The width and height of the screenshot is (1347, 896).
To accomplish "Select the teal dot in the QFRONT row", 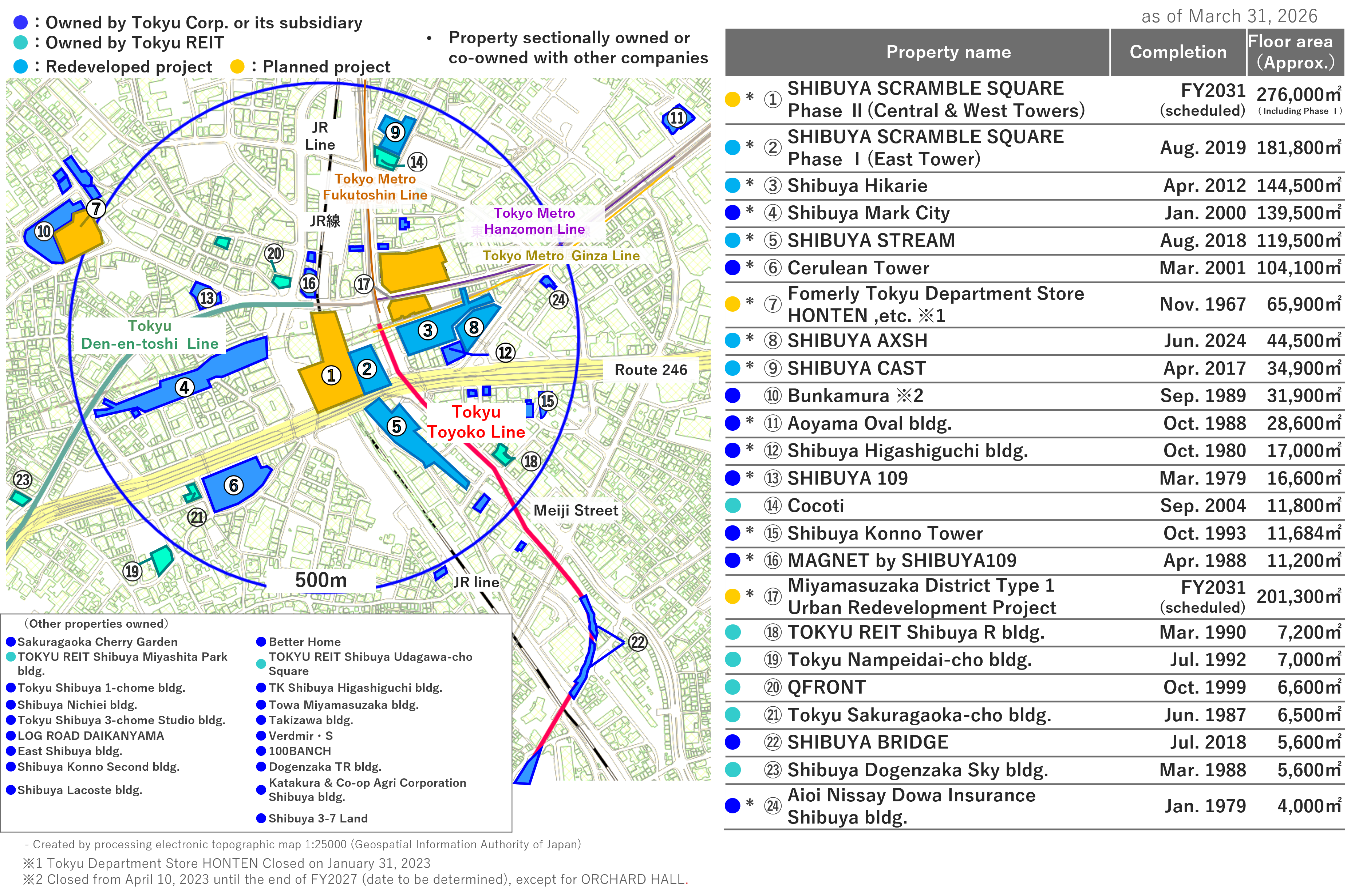I will (732, 687).
